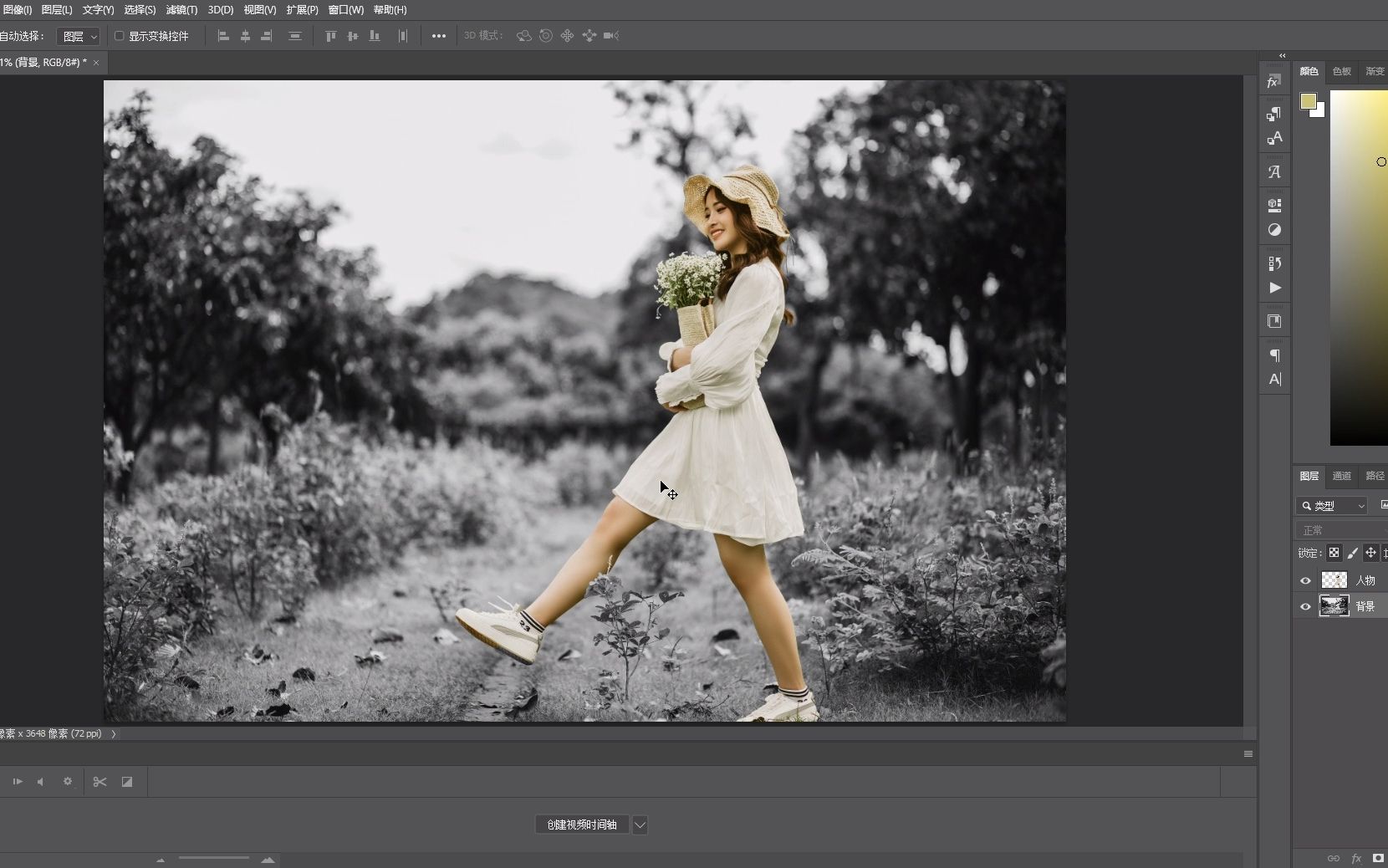Screen dimensions: 1388x868
Task: Select 3D pan object mode
Action: [x=567, y=36]
